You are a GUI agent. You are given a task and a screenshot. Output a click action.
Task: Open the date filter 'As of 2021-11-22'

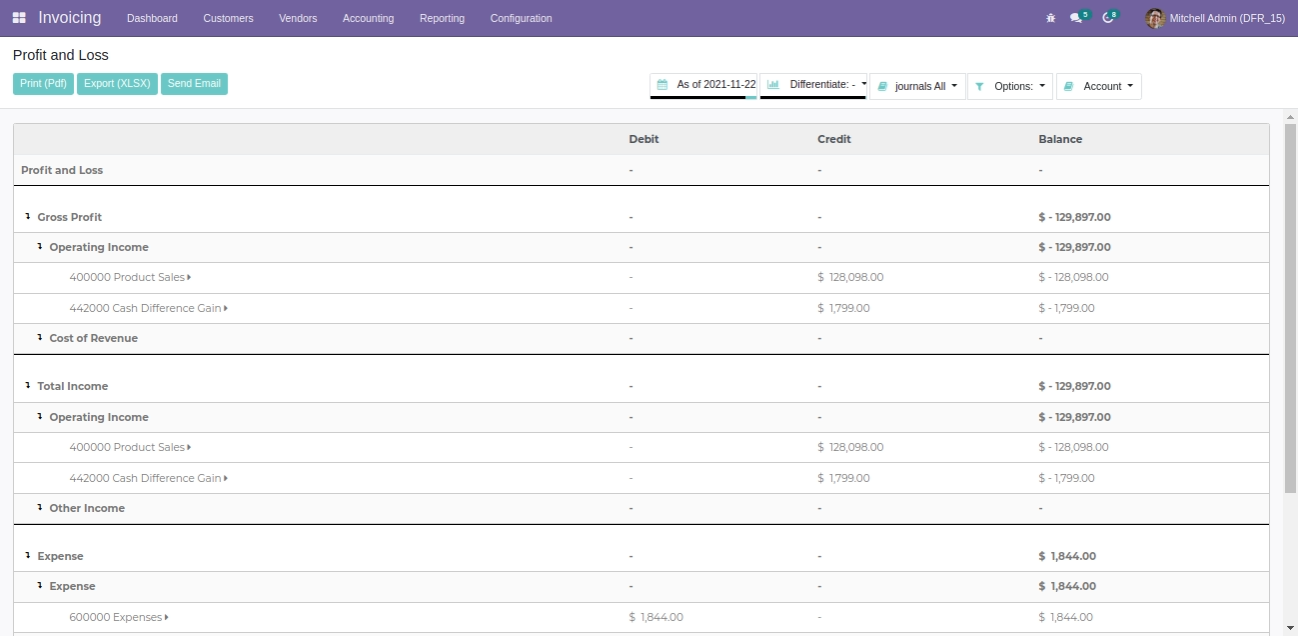point(705,85)
